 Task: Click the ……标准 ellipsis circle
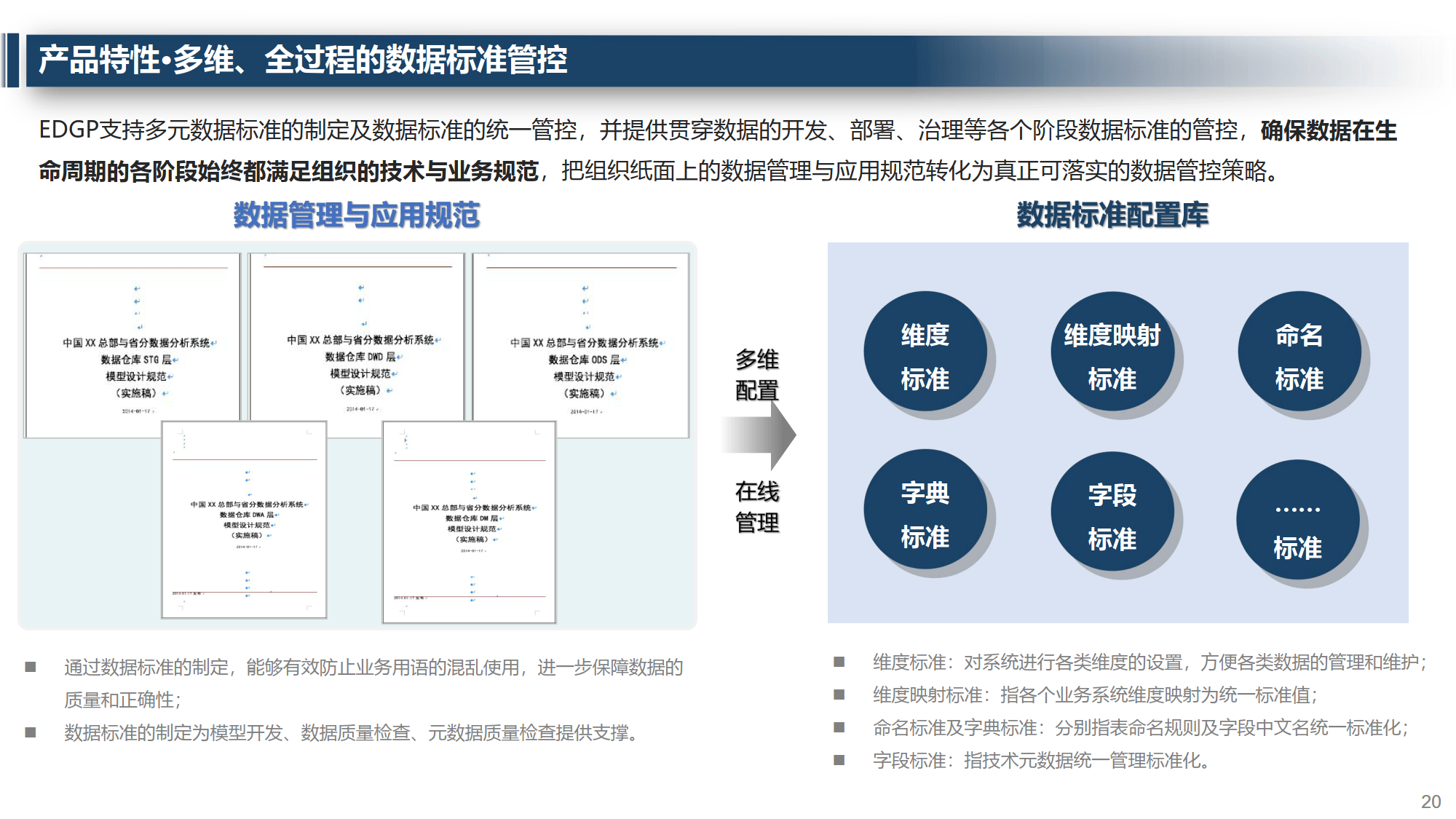click(1297, 520)
